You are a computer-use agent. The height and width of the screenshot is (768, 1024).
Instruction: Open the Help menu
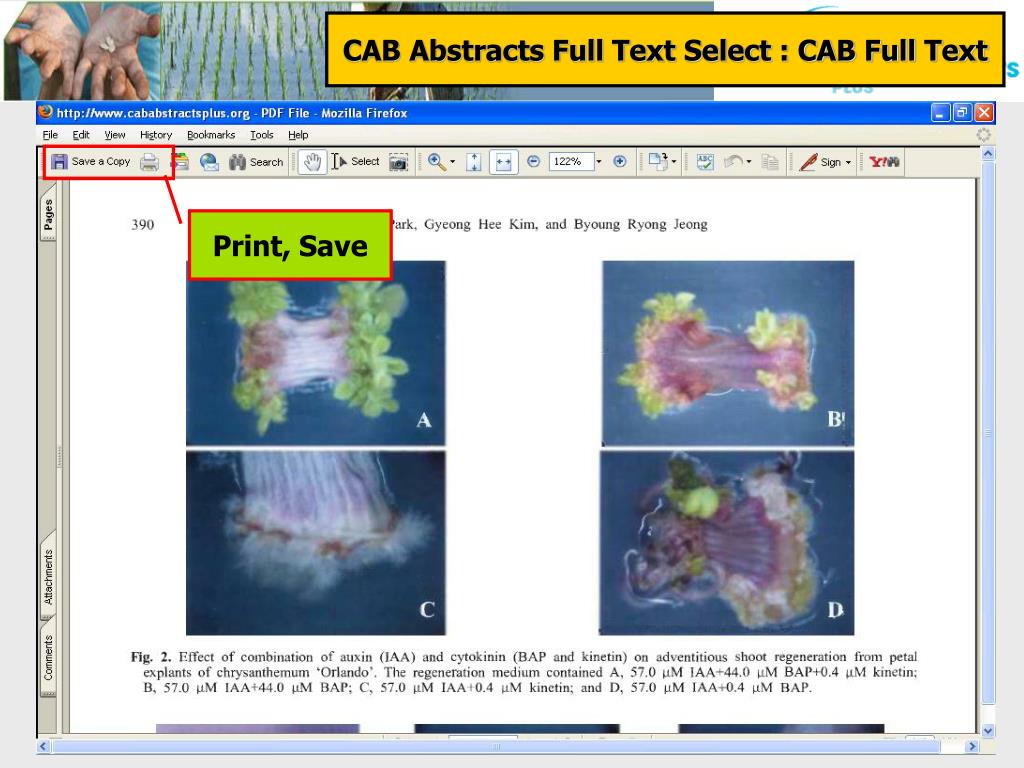click(x=298, y=135)
